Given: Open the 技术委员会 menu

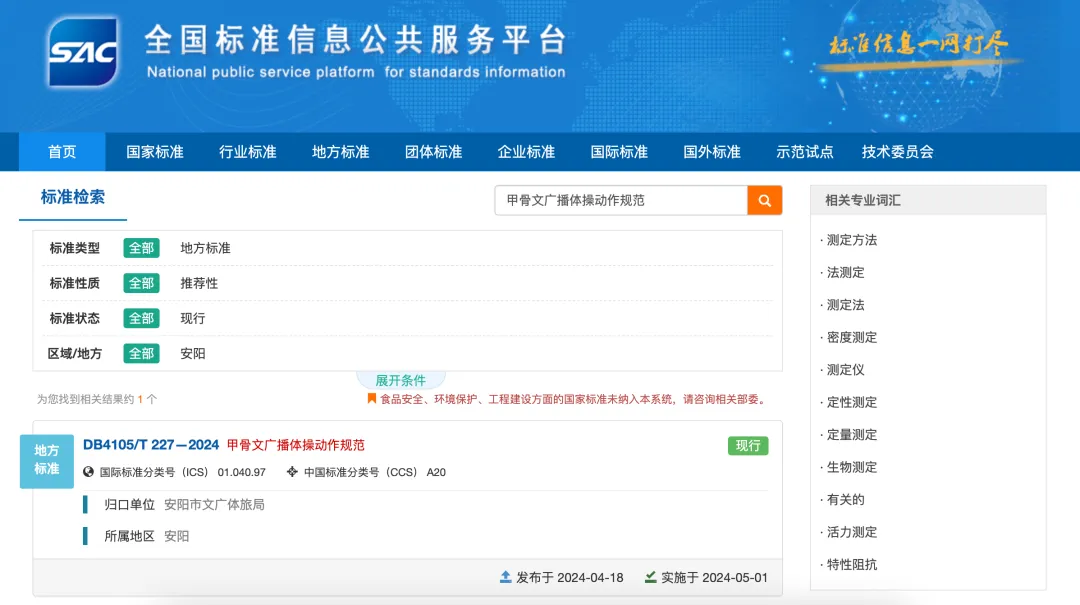Looking at the screenshot, I should coord(897,152).
